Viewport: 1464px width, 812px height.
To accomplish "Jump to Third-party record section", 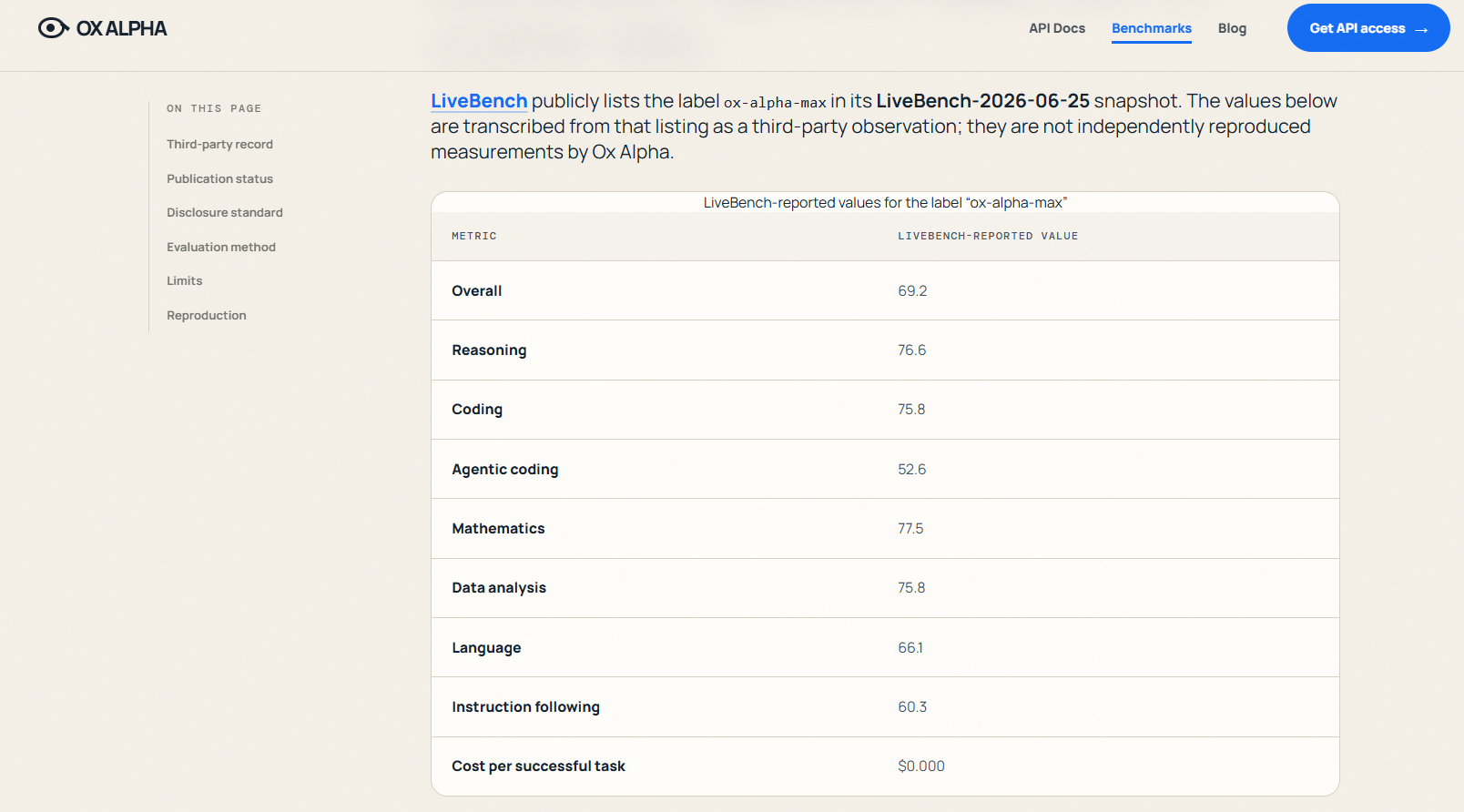I will (219, 144).
